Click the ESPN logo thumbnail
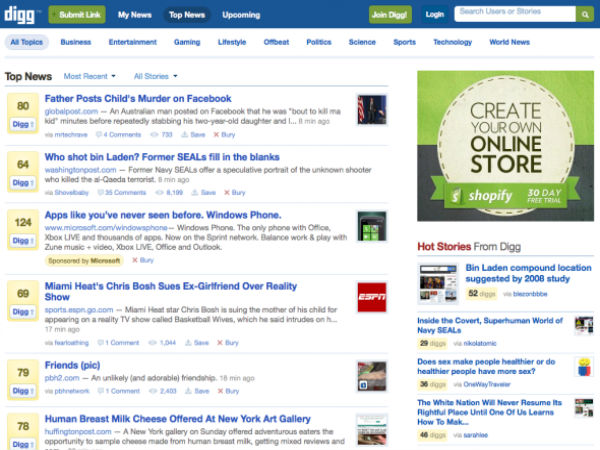The width and height of the screenshot is (600, 450). click(x=371, y=297)
